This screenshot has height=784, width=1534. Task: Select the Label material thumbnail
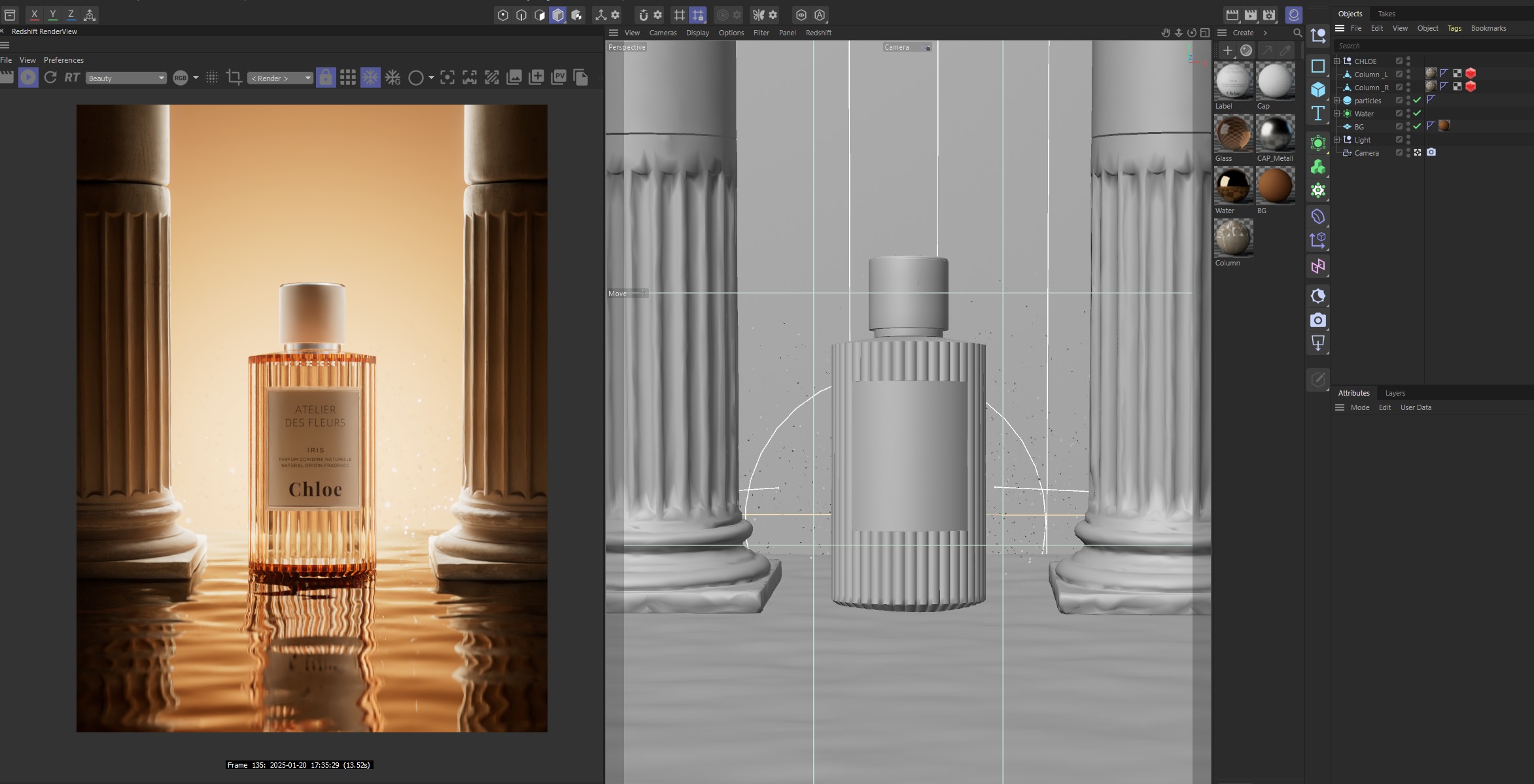click(x=1233, y=81)
